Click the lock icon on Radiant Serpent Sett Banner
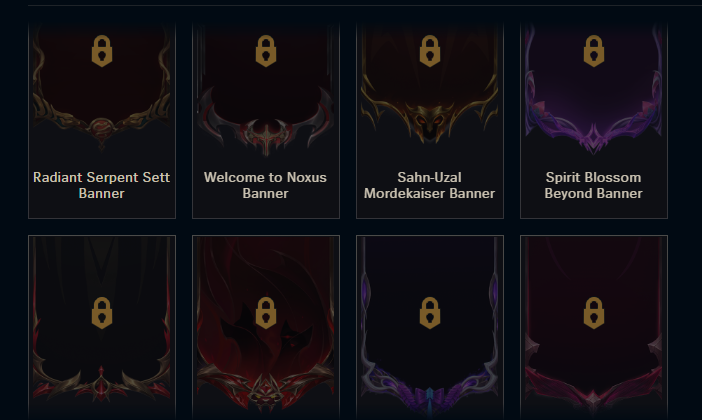Viewport: 702px width, 420px height. [102, 51]
